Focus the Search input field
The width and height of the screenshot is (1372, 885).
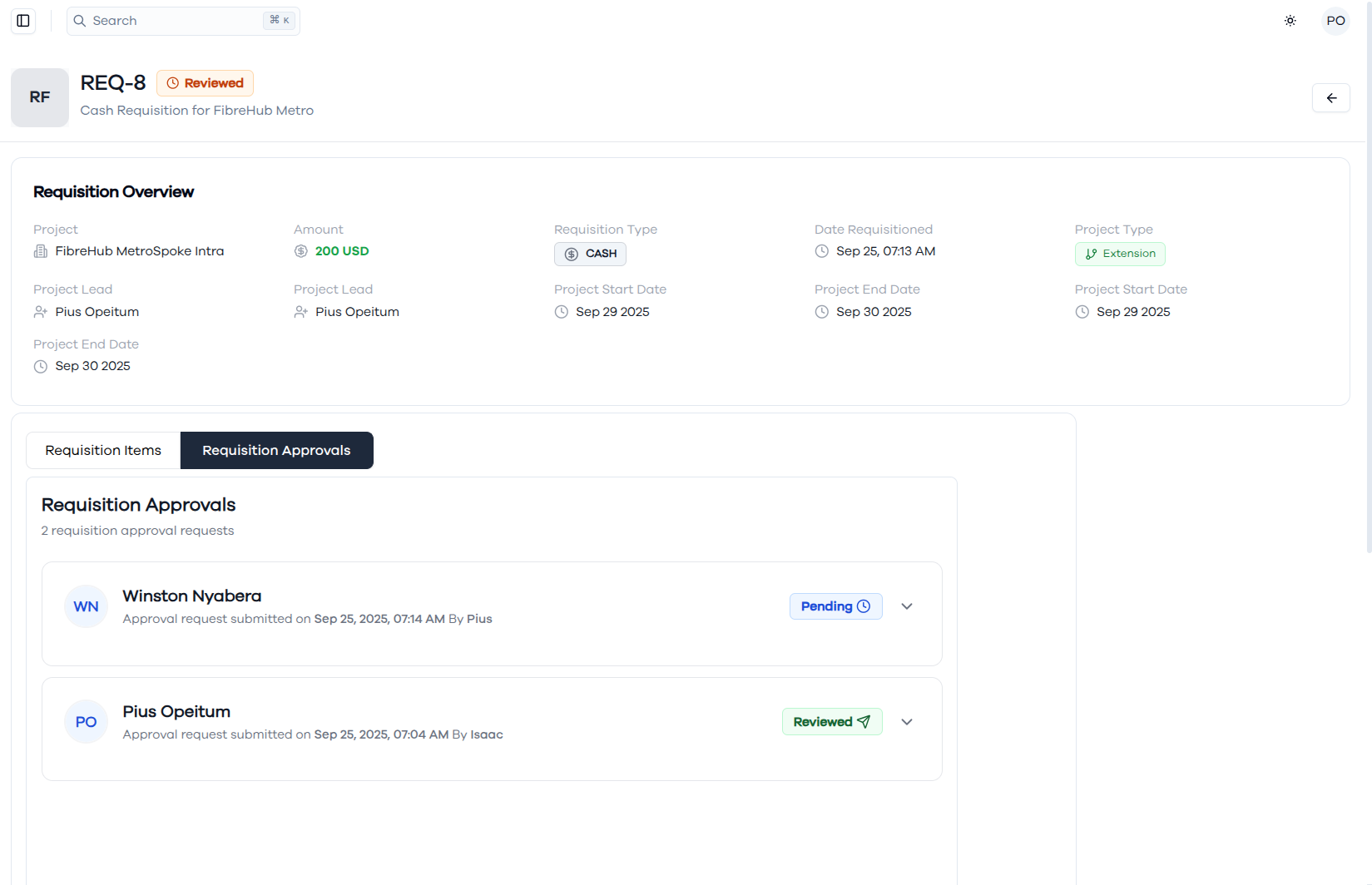pos(183,21)
